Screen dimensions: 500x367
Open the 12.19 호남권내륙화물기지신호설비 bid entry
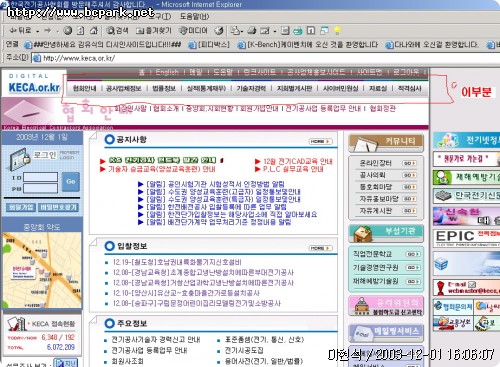point(177,262)
